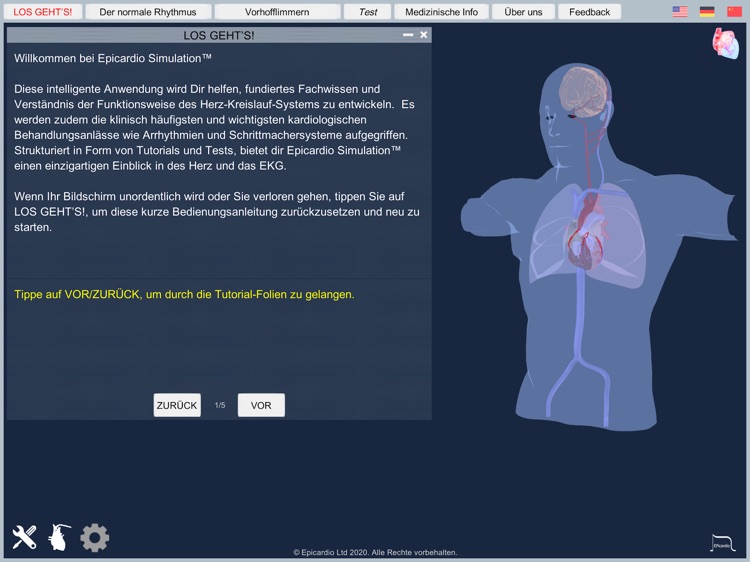
Task: Click the VOR button
Action: pyautogui.click(x=261, y=405)
